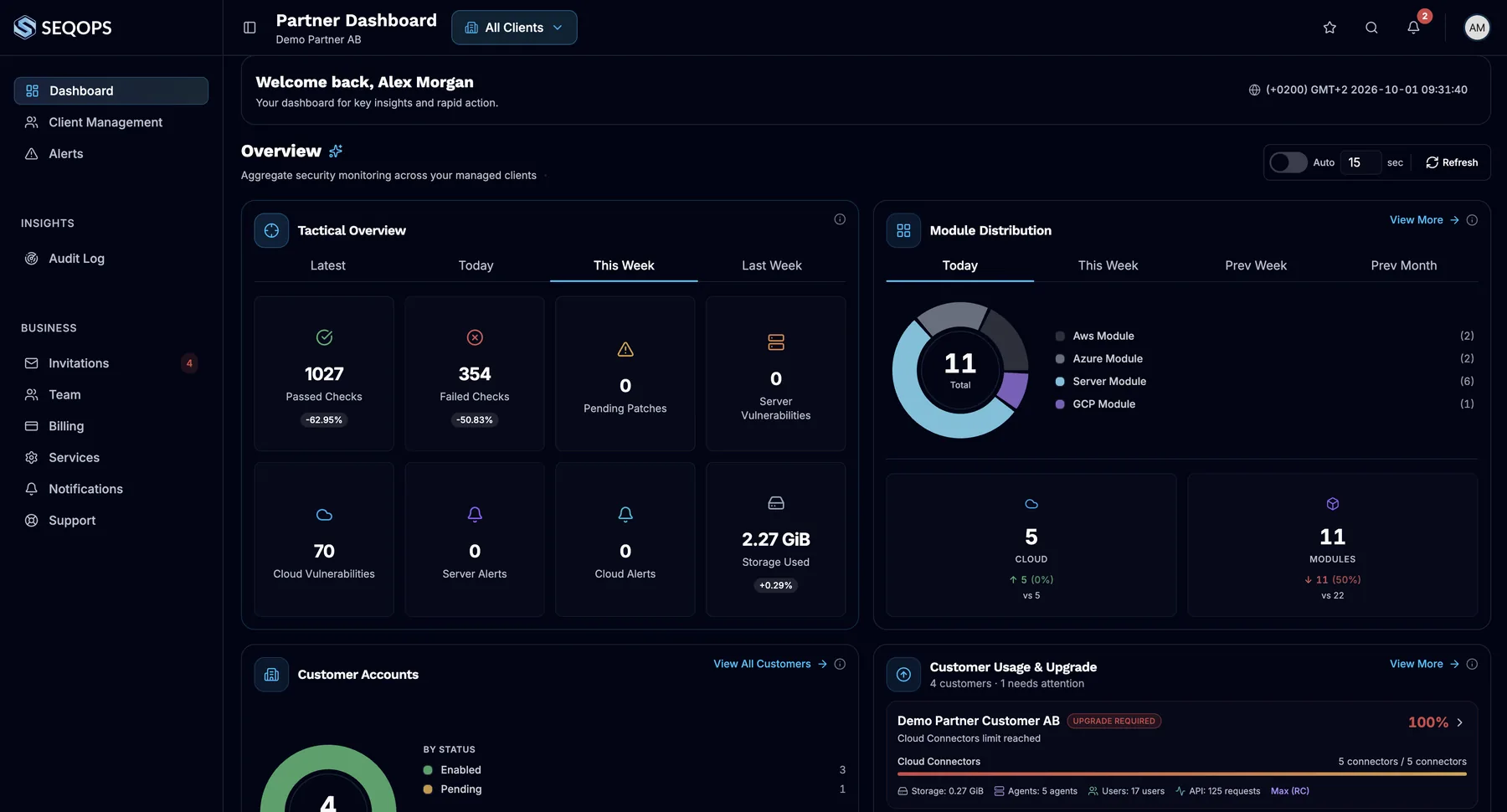Click the Tactical Overview info icon
Image resolution: width=1507 pixels, height=812 pixels.
tap(840, 219)
